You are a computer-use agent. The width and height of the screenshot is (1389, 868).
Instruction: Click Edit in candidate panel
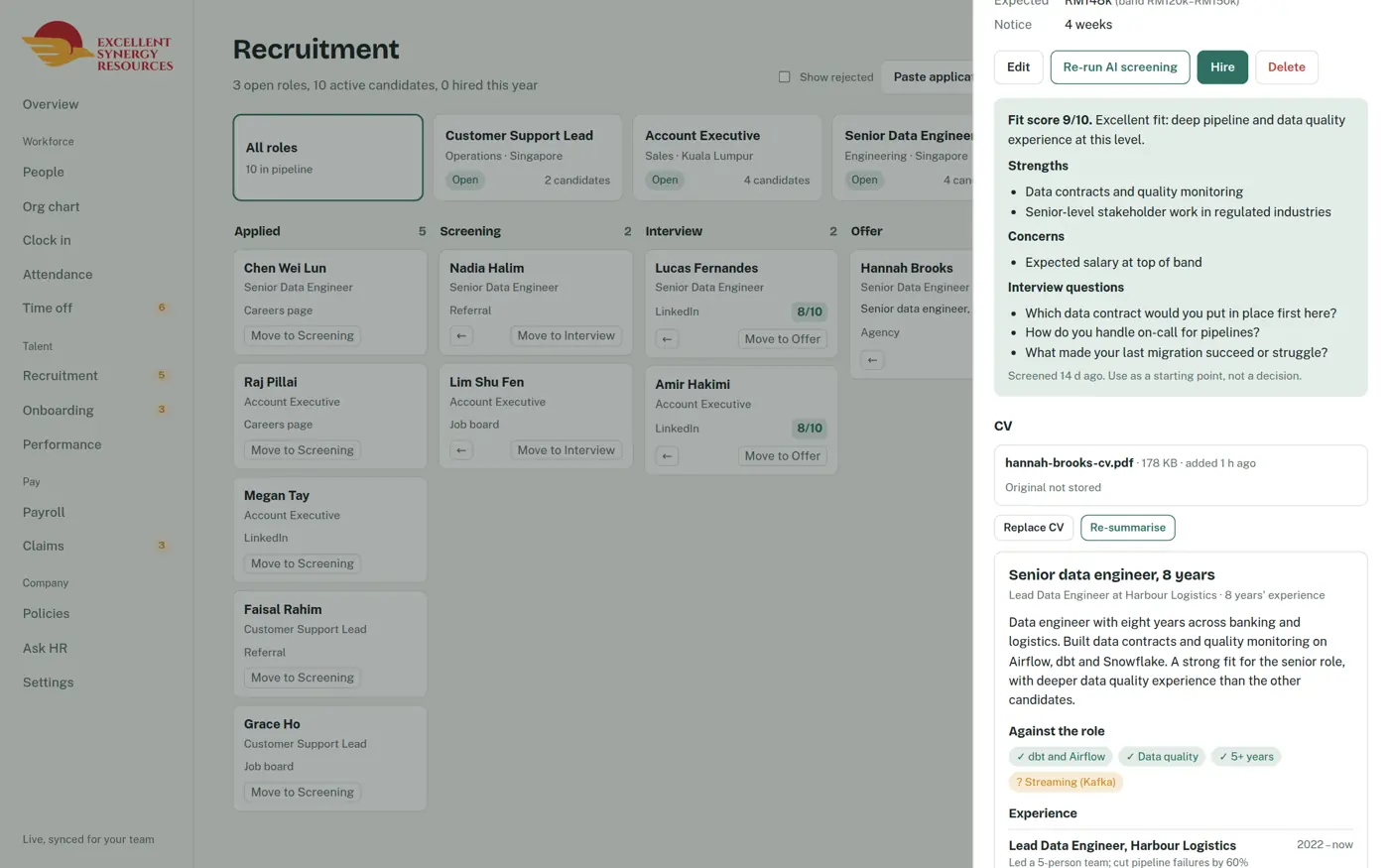[x=1018, y=66]
